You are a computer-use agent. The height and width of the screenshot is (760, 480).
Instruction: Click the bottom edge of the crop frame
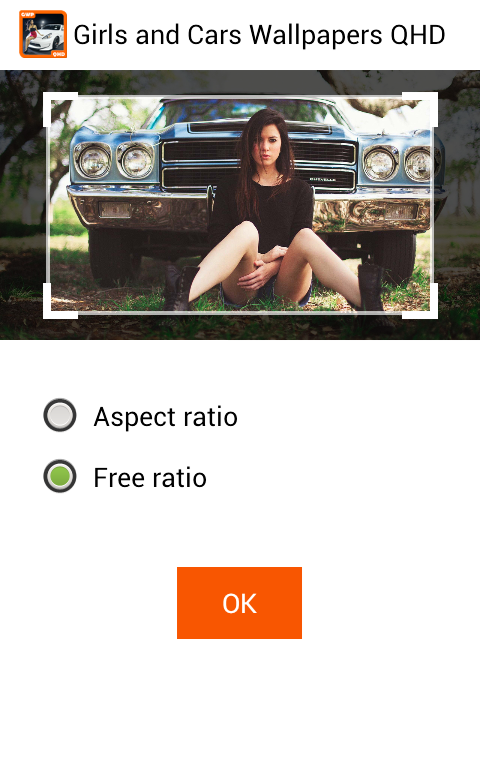coord(240,313)
